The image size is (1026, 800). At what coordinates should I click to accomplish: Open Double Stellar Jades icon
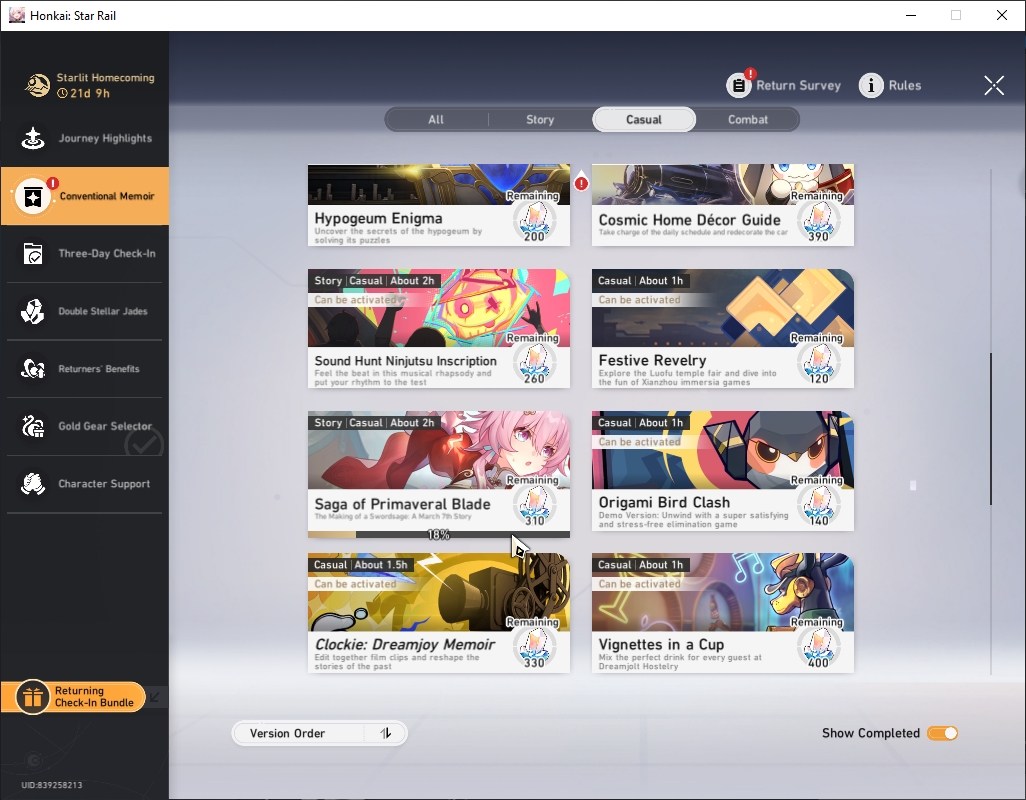click(33, 311)
